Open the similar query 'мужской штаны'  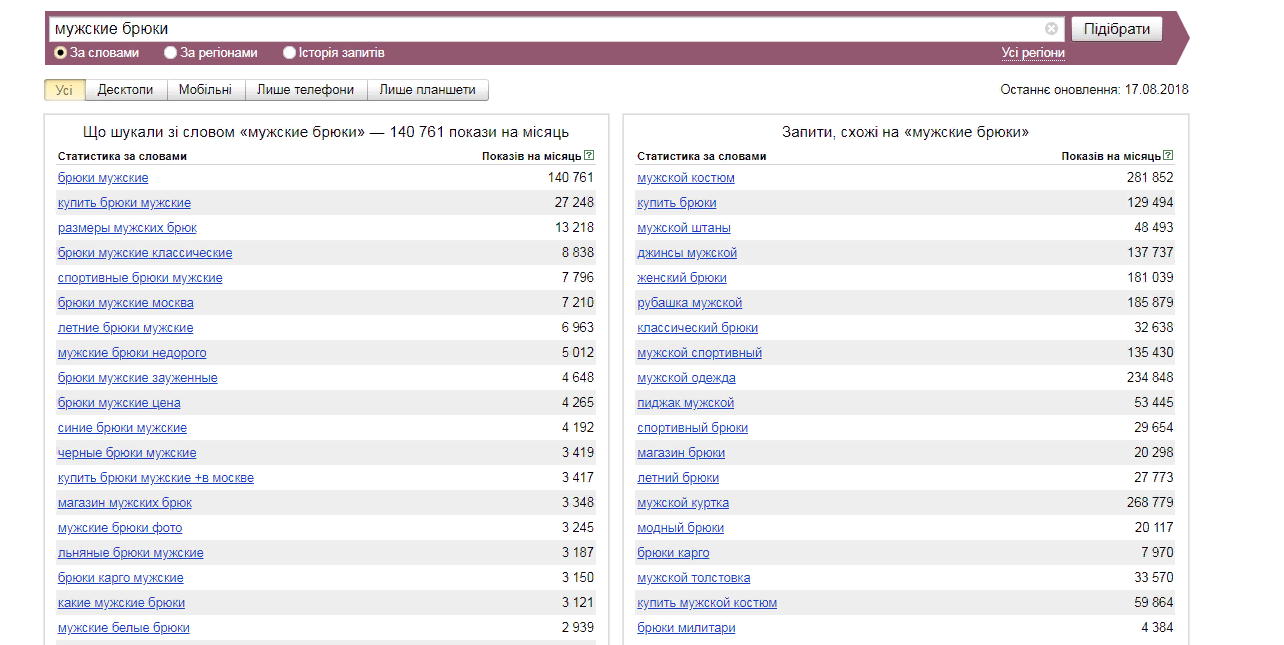(684, 228)
